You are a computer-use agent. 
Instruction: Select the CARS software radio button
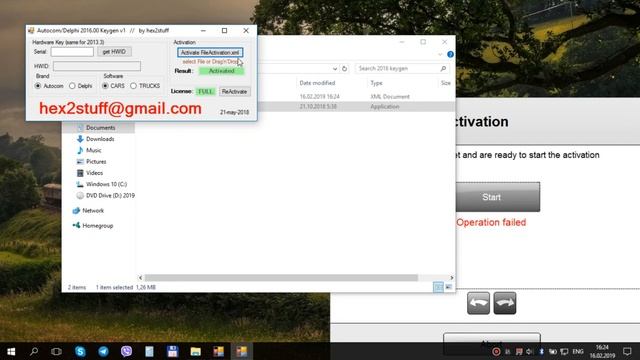click(105, 86)
